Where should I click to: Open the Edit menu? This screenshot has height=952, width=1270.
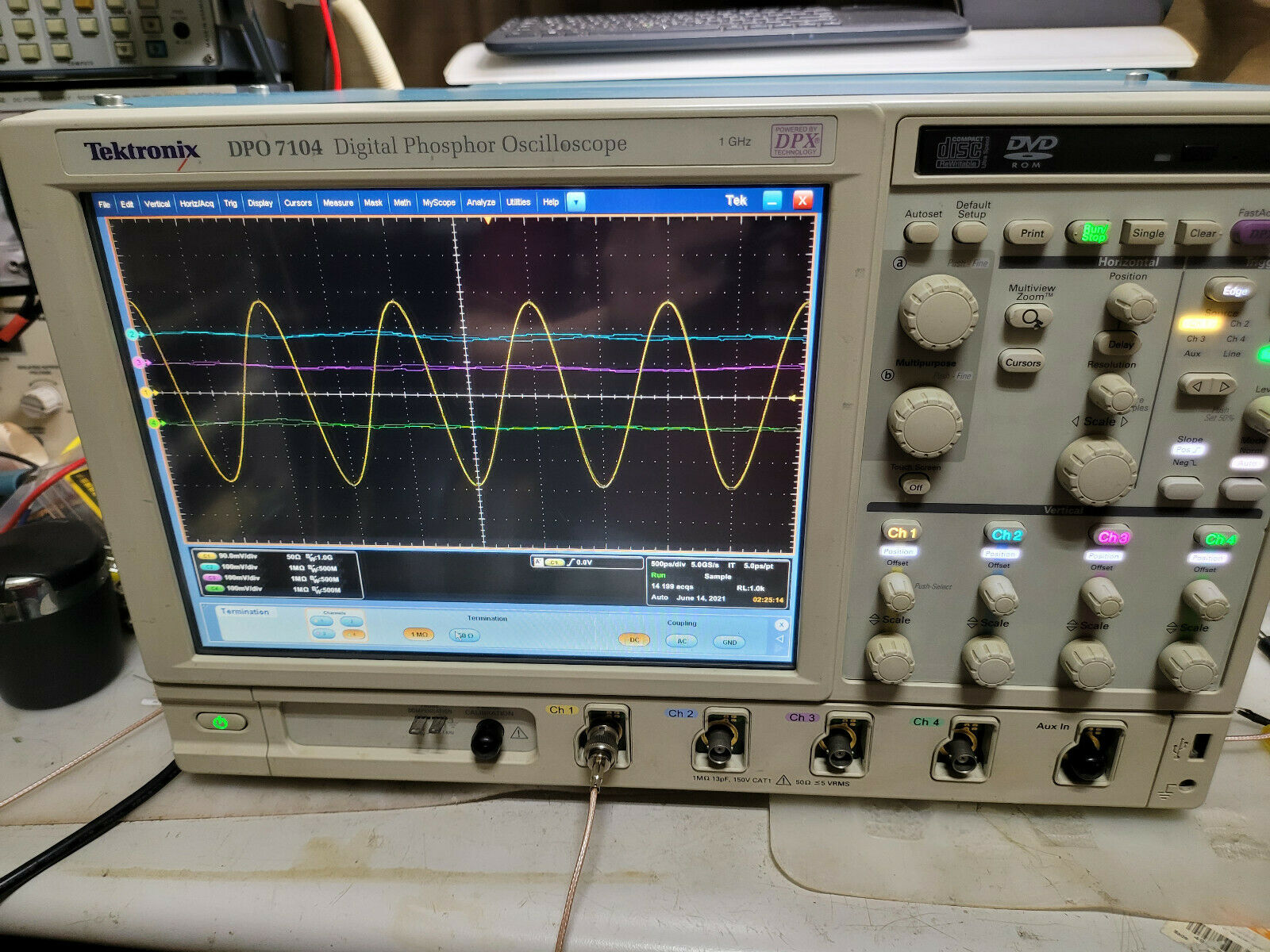(127, 204)
